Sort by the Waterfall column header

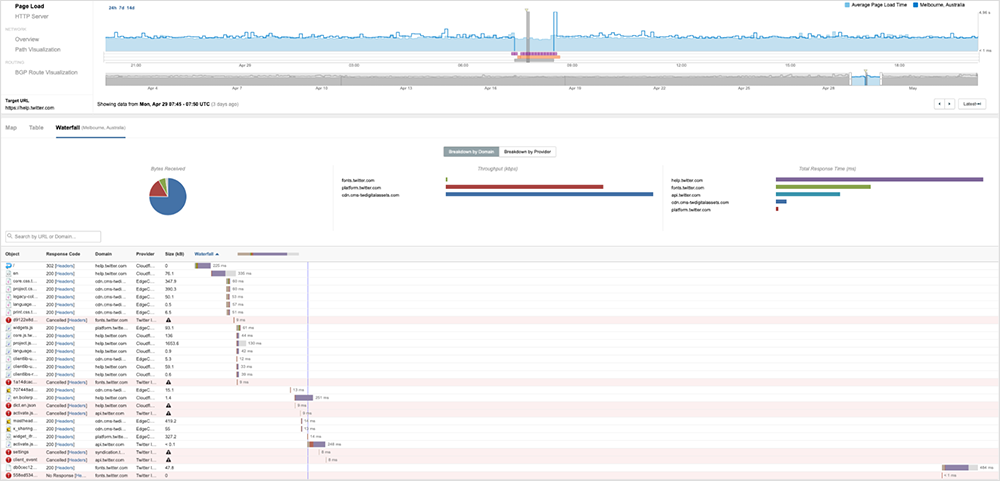[205, 254]
